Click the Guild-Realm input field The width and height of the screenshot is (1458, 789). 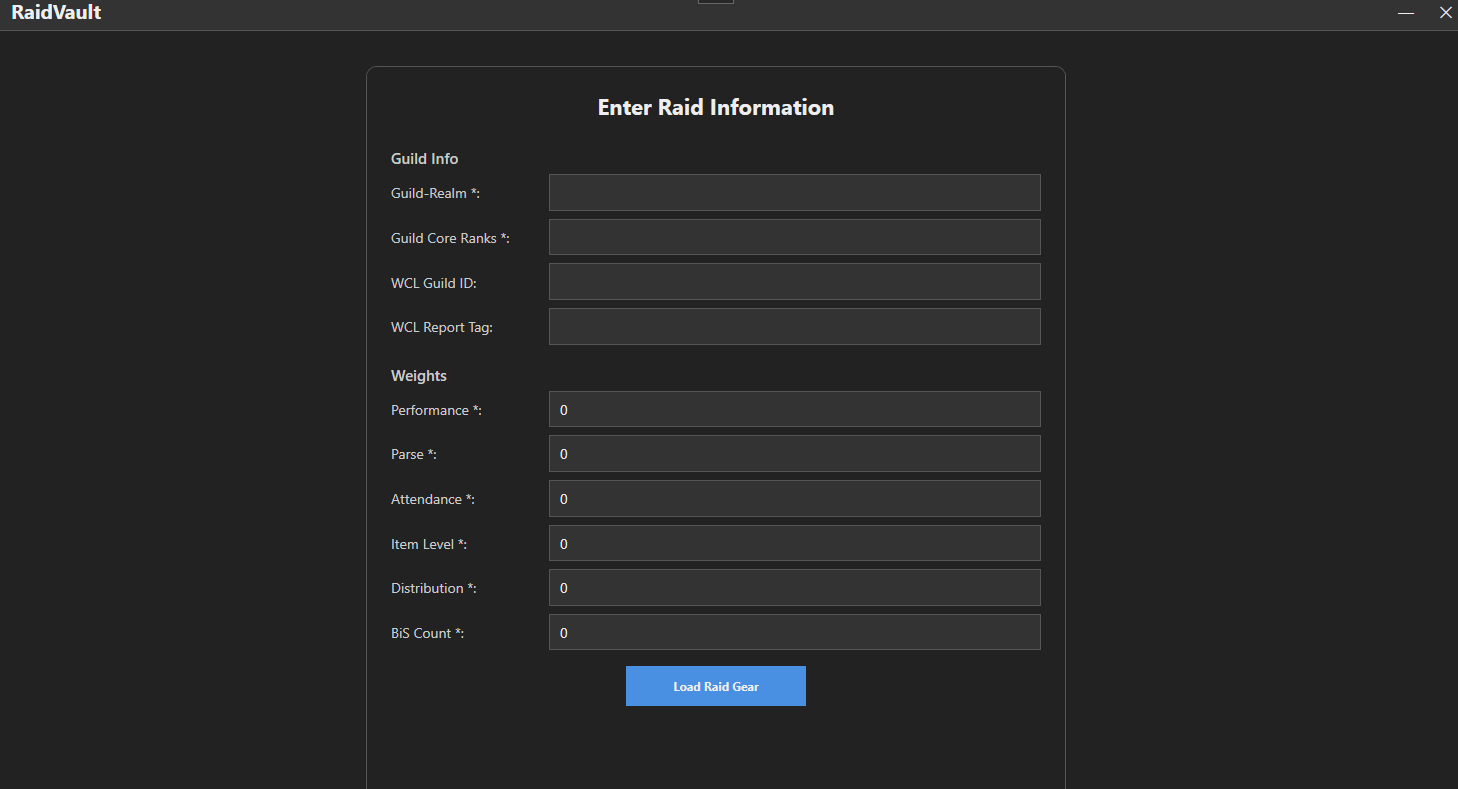pyautogui.click(x=794, y=192)
